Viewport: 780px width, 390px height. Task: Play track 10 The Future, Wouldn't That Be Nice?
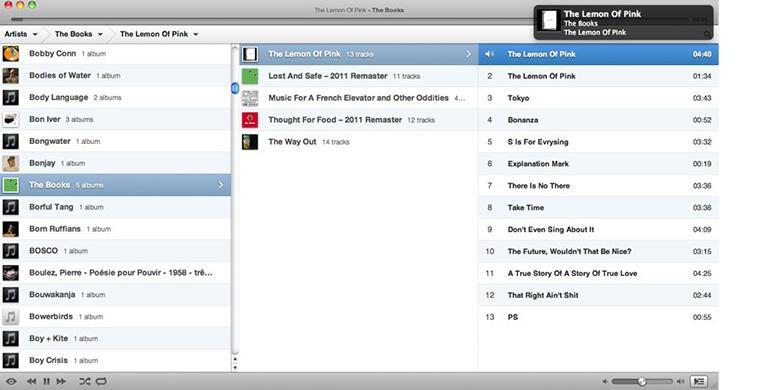click(x=598, y=251)
